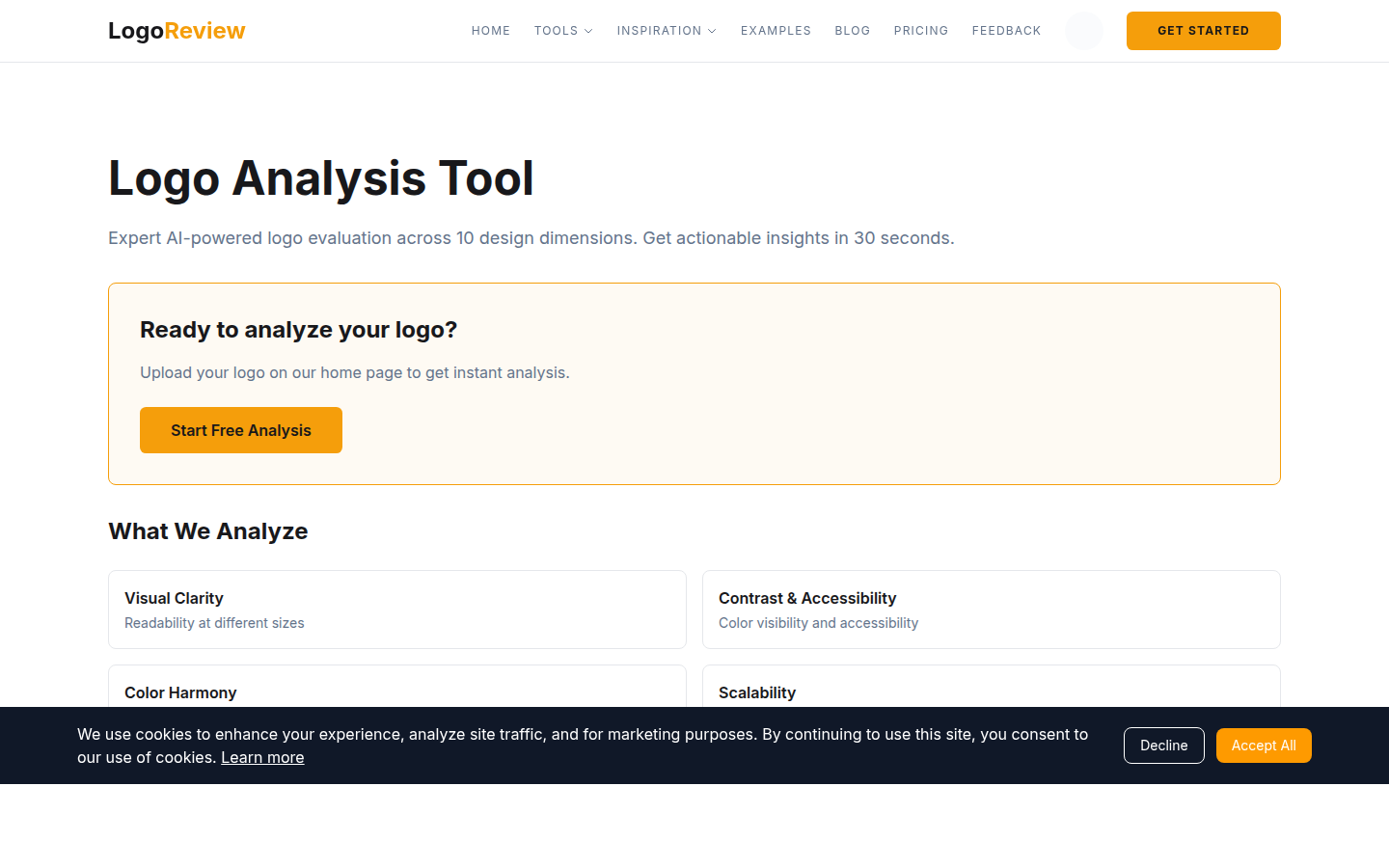Viewport: 1389px width, 868px height.
Task: Click 'Readability at different sizes' text
Action: (214, 623)
